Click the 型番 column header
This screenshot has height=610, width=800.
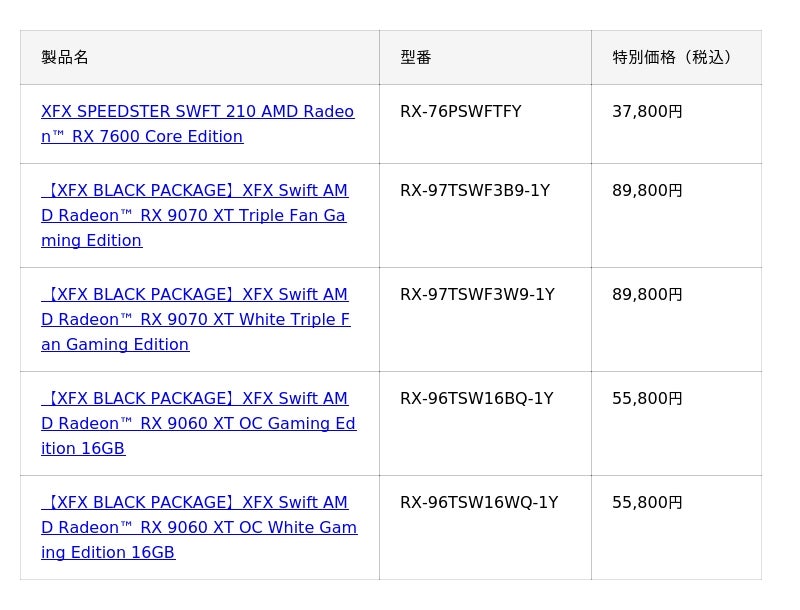416,58
